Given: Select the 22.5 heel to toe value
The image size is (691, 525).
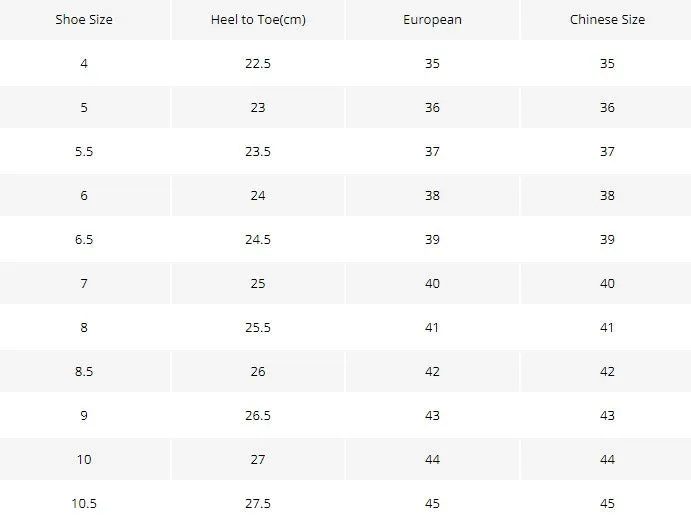Looking at the screenshot, I should click(x=258, y=63).
